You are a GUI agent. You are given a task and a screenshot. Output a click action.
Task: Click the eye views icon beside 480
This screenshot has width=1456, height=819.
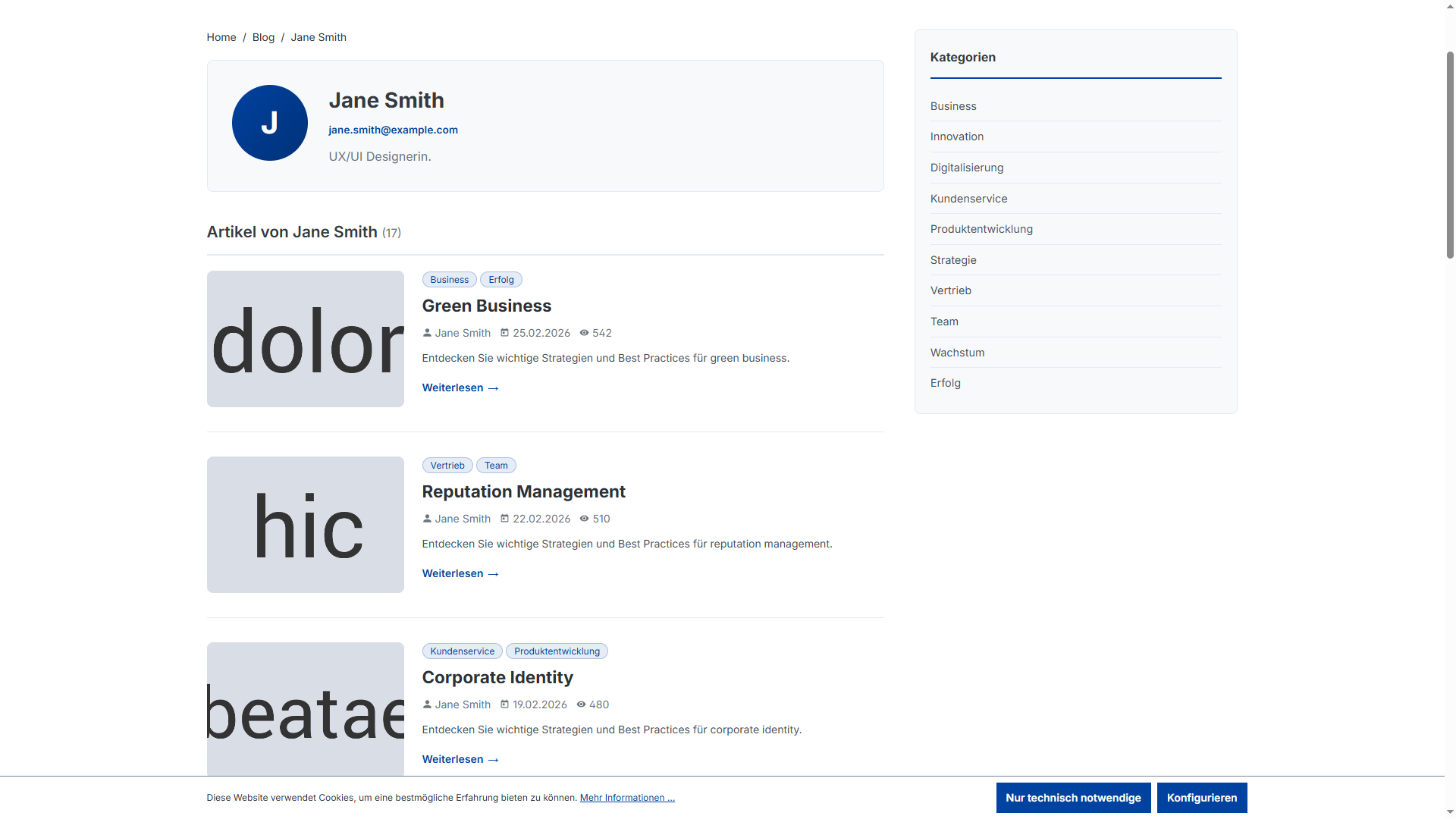click(x=581, y=704)
